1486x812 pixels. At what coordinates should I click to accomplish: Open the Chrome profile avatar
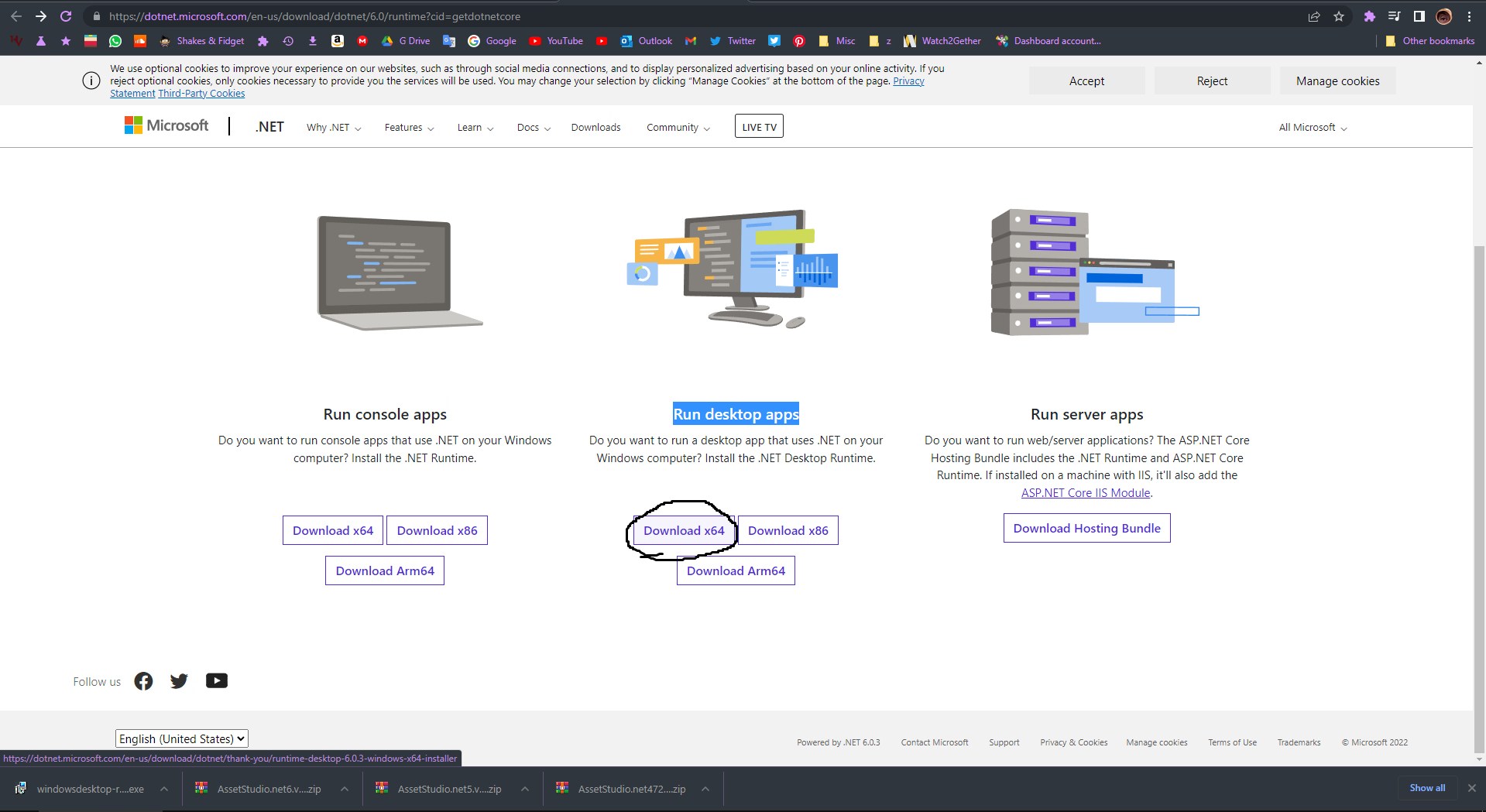click(x=1444, y=16)
